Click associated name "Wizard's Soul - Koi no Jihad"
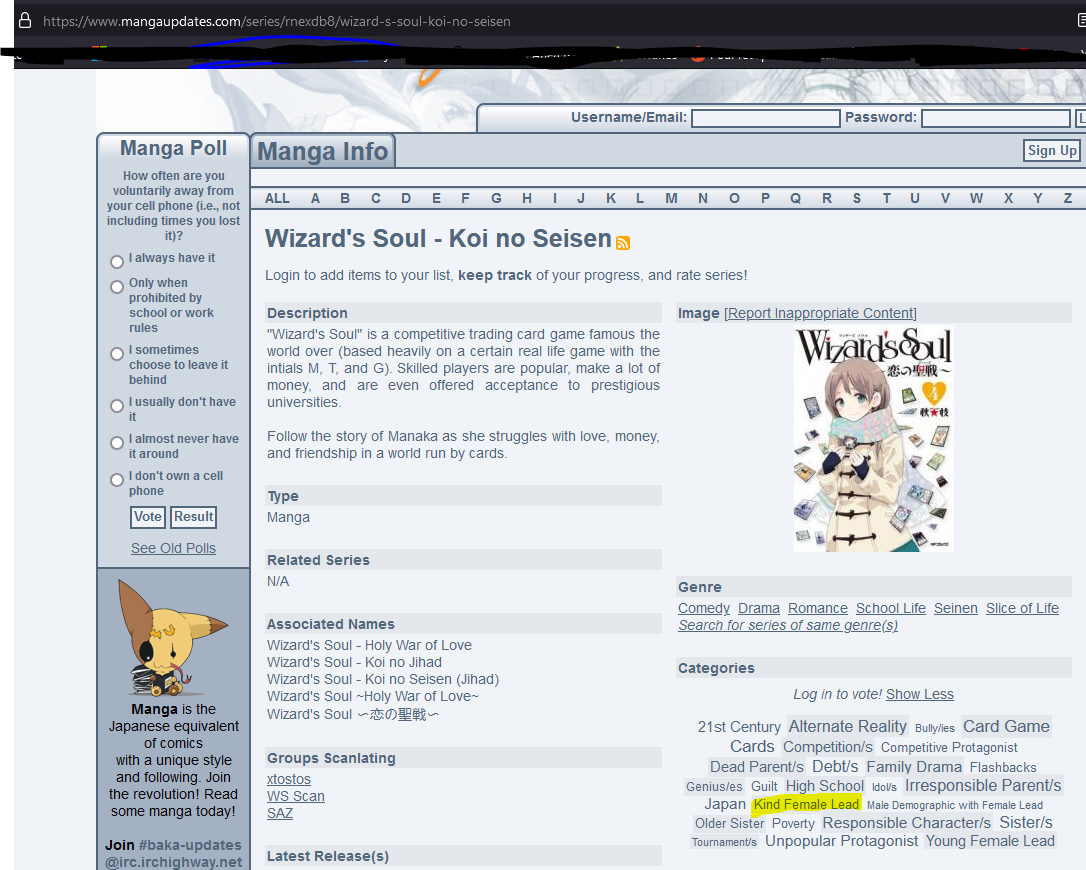Image resolution: width=1086 pixels, height=870 pixels. [x=354, y=662]
